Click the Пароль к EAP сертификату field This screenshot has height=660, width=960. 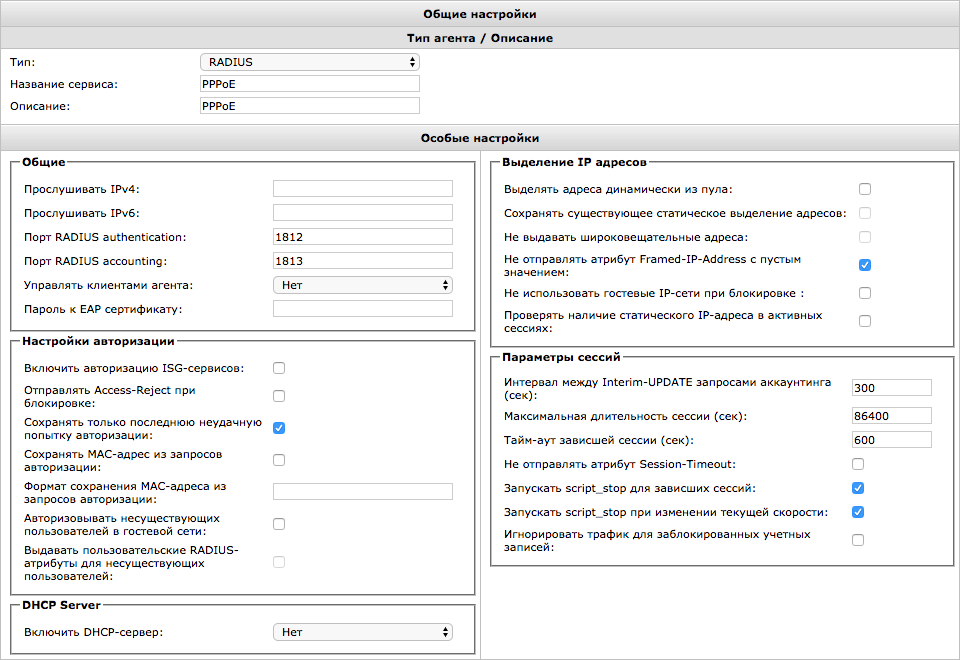363,309
